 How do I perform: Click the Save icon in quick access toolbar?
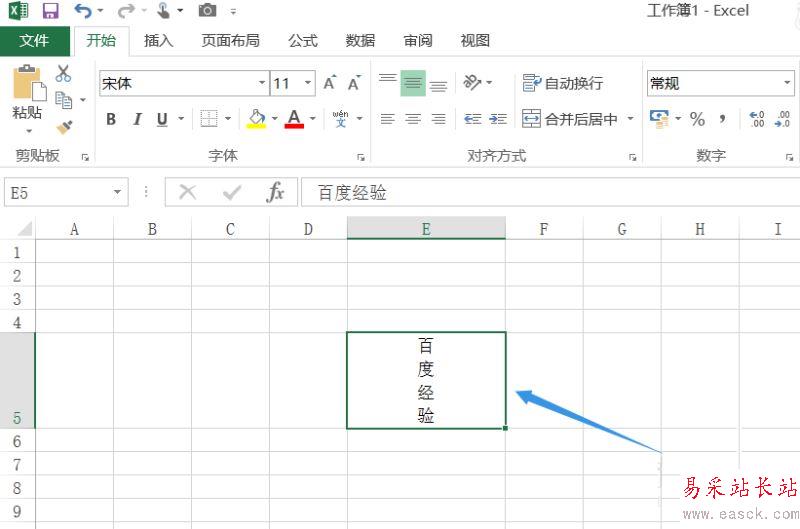tap(50, 10)
